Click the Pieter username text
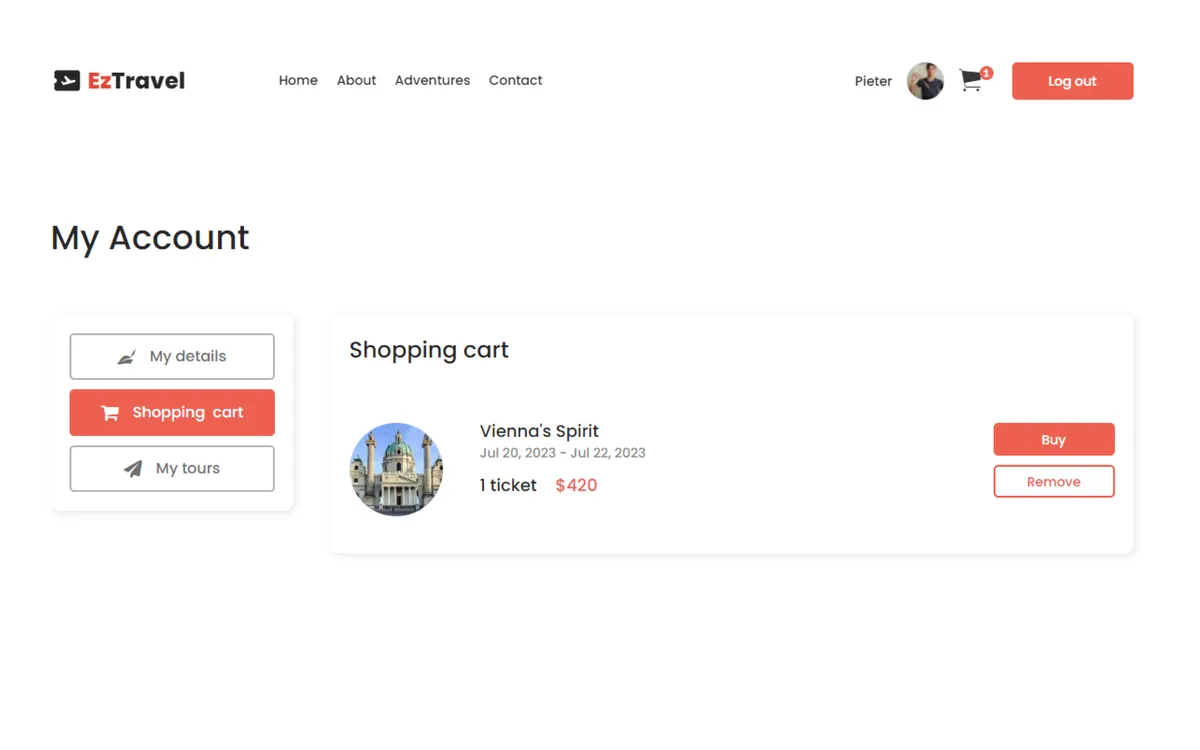Viewport: 1200px width, 750px height. [873, 82]
